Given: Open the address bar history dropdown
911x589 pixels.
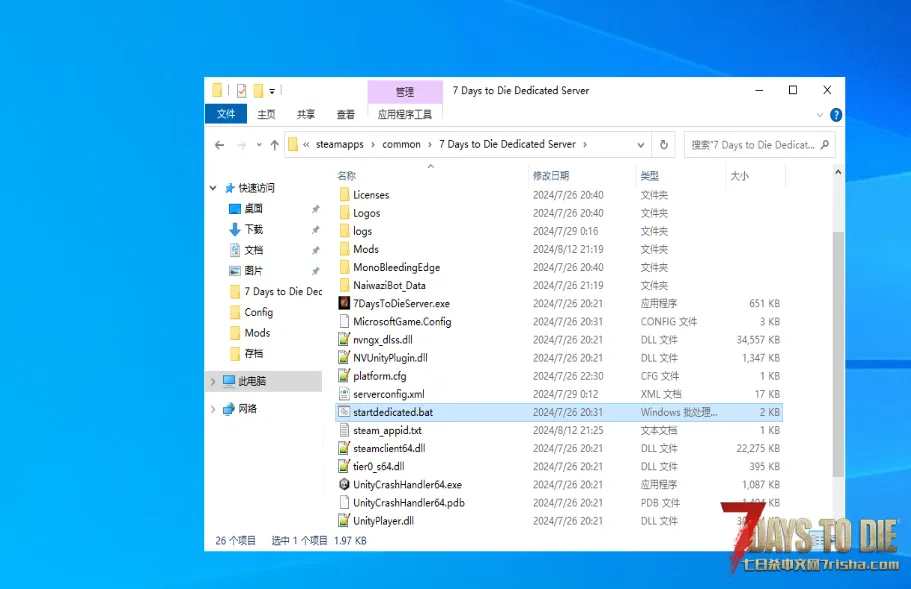Looking at the screenshot, I should [x=640, y=145].
